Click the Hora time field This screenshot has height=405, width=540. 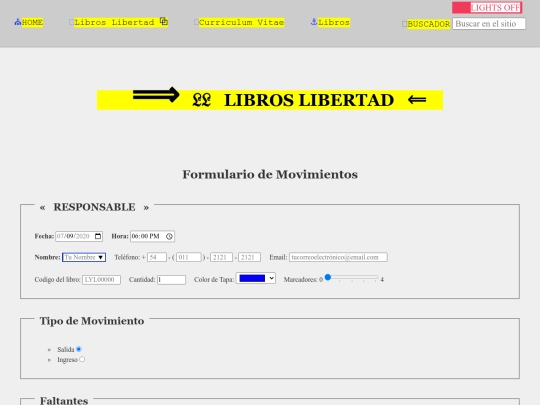(152, 236)
